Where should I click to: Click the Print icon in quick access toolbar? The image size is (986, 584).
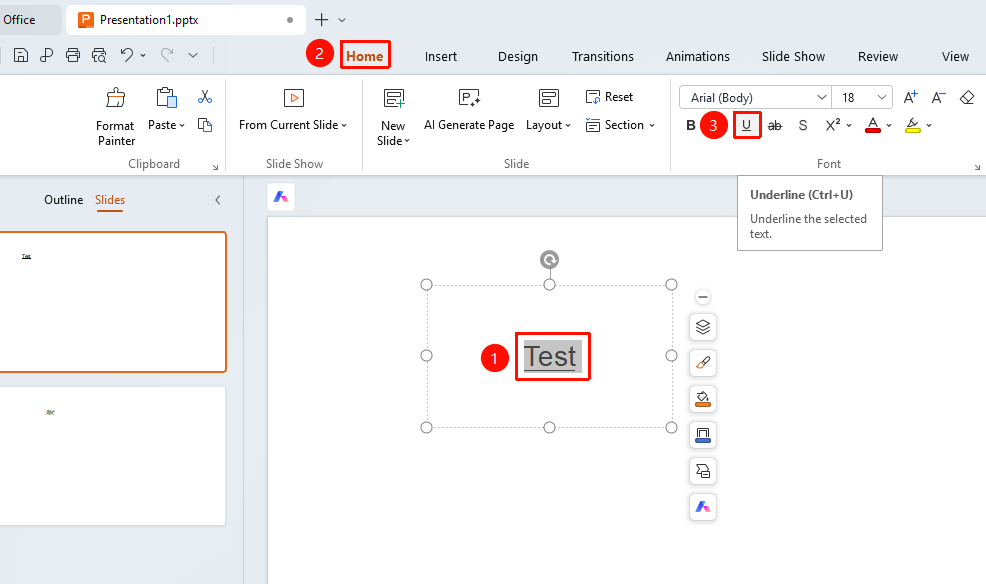click(x=73, y=55)
